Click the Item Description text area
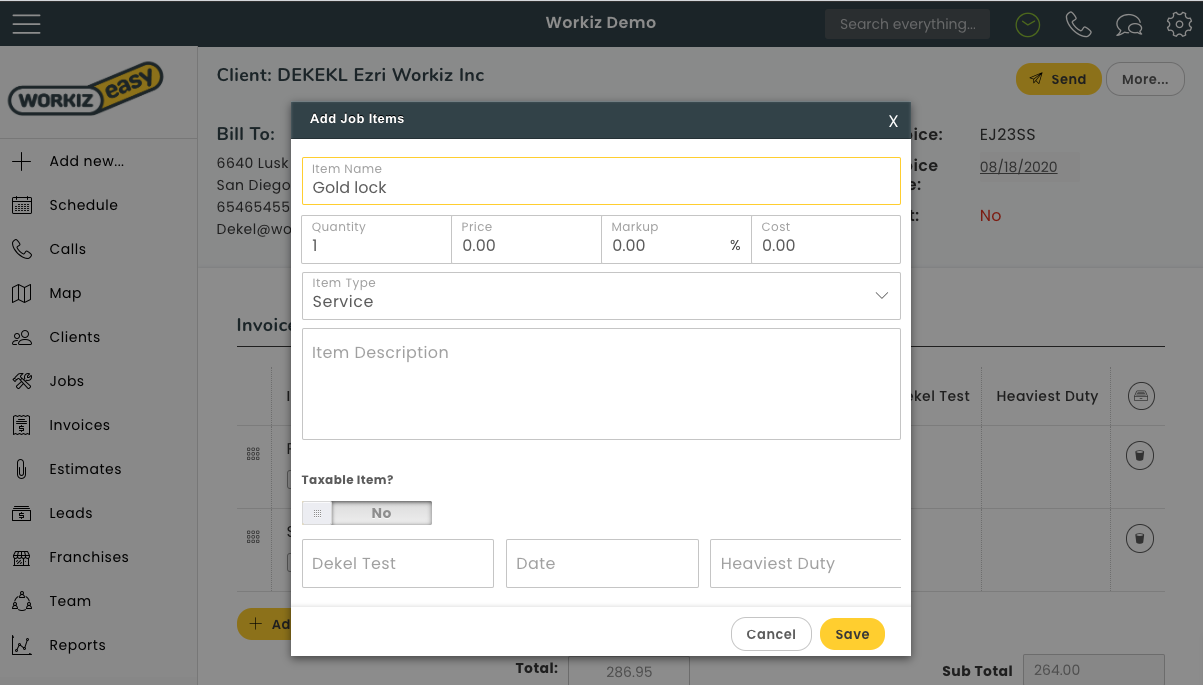 601,384
